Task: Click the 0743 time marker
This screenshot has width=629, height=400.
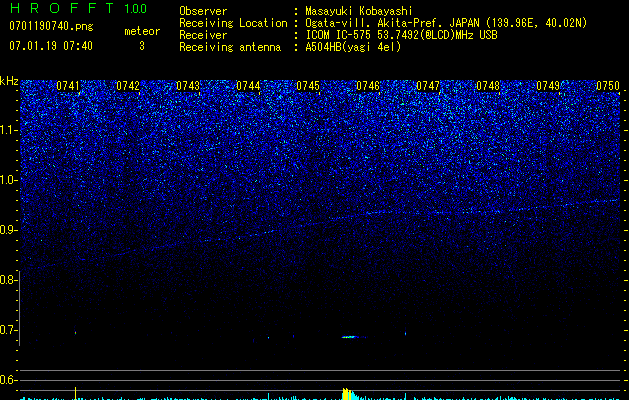Action: [x=188, y=86]
